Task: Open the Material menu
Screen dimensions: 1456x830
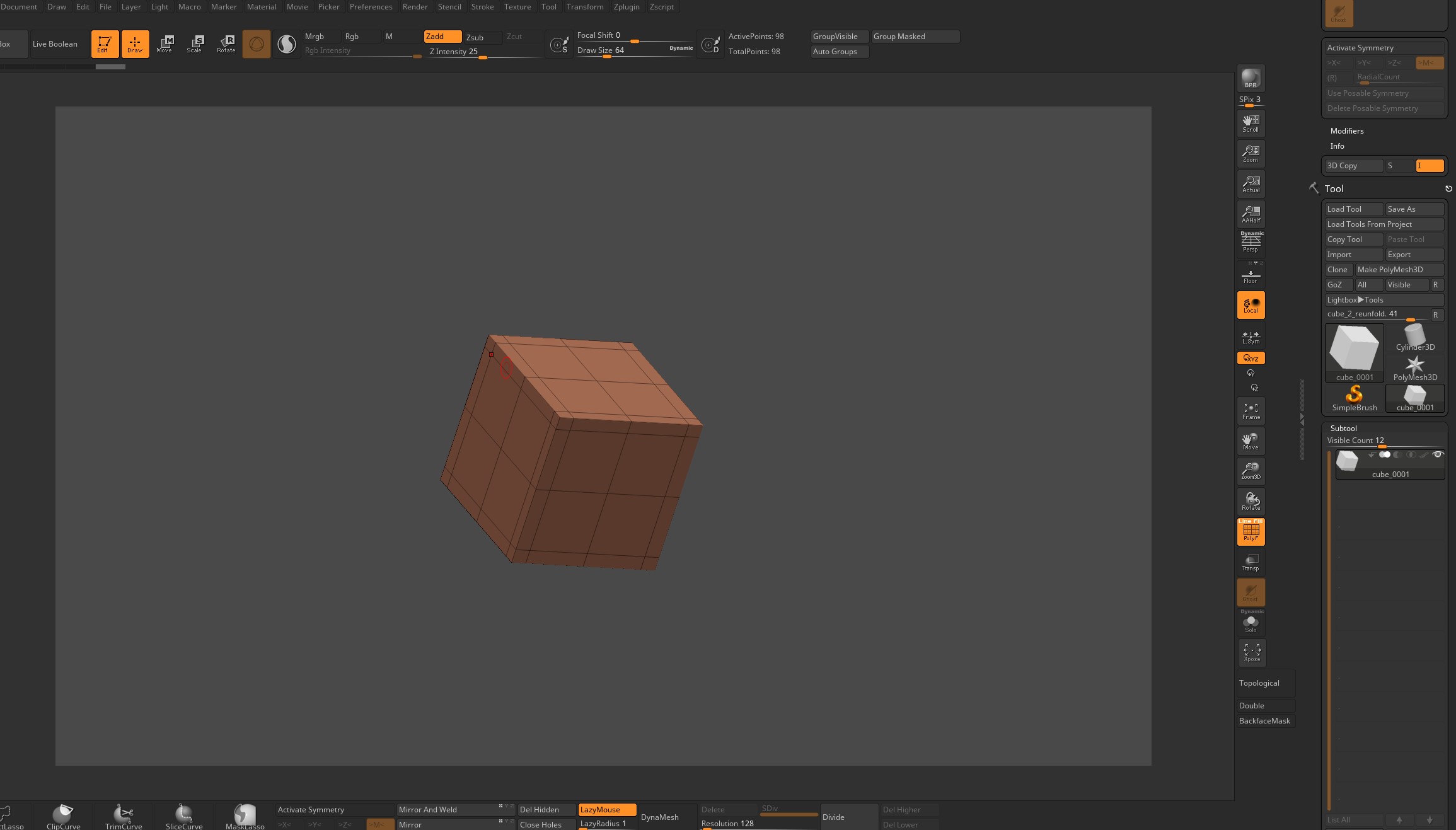Action: [261, 6]
